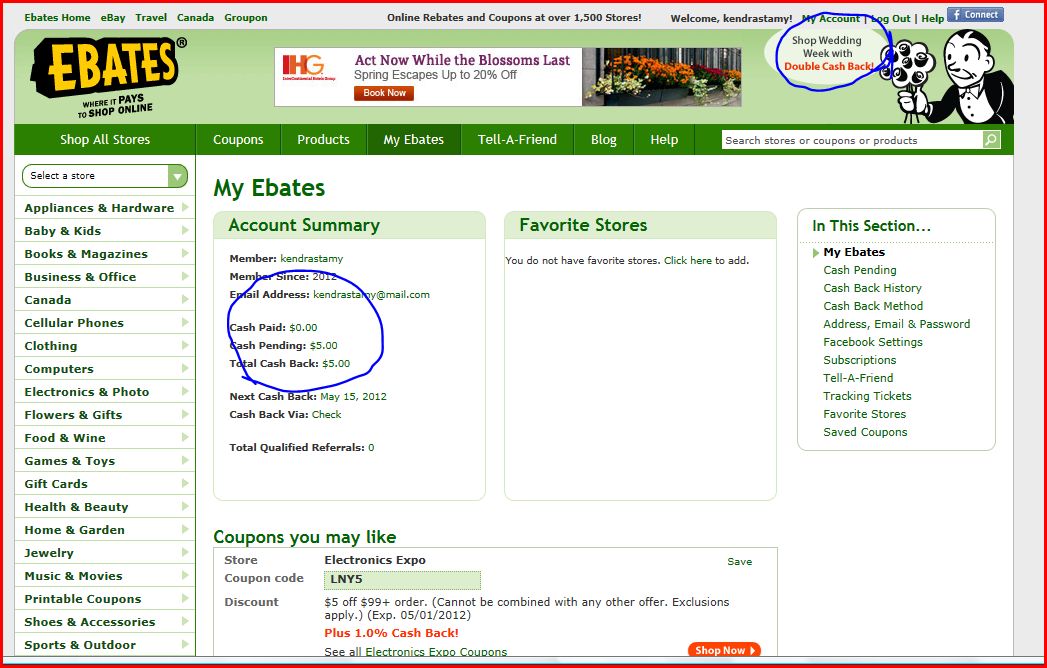This screenshot has height=668, width=1047.
Task: Open the Select a store dropdown
Action: tap(105, 176)
